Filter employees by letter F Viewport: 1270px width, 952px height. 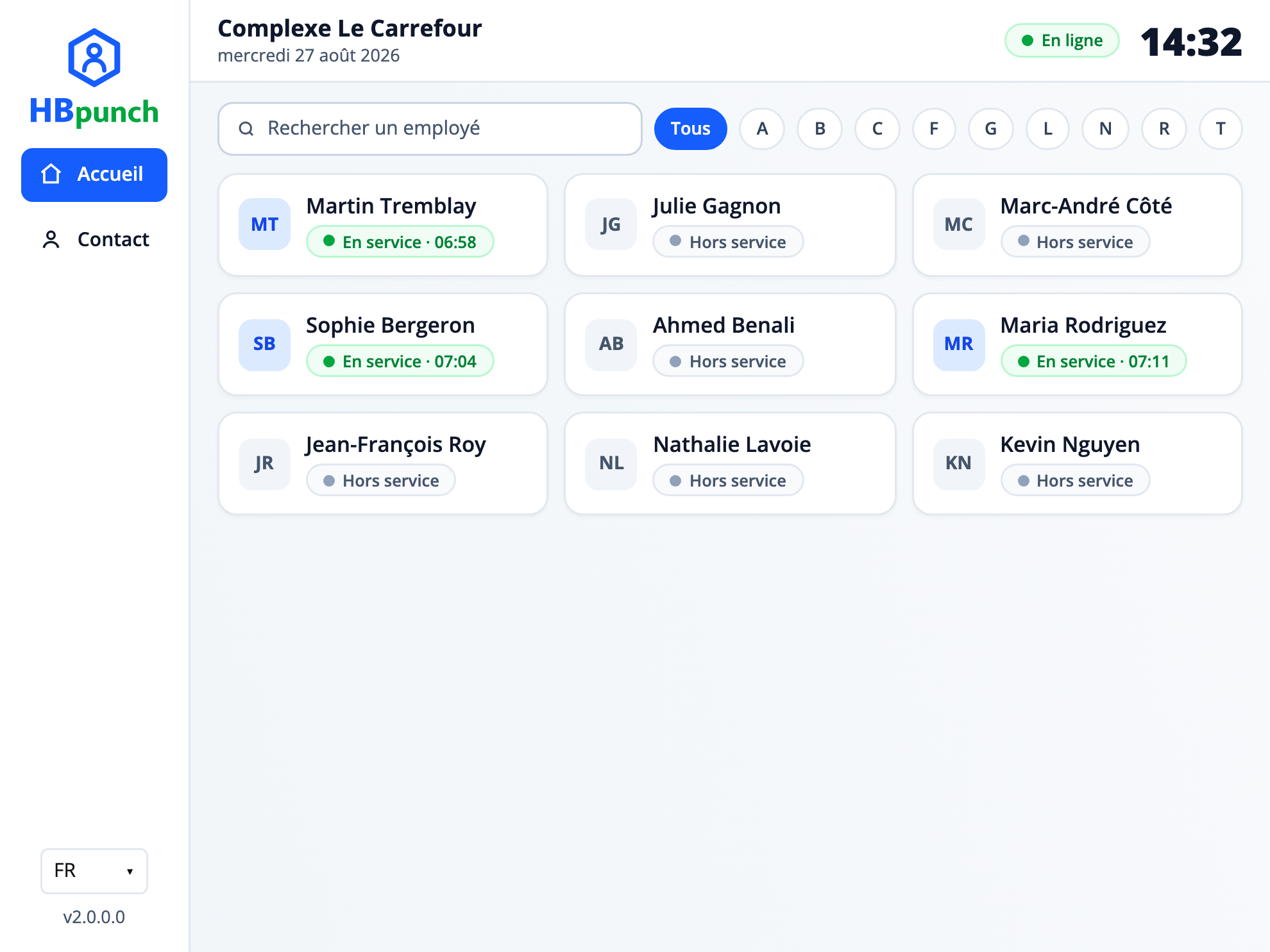coord(934,129)
